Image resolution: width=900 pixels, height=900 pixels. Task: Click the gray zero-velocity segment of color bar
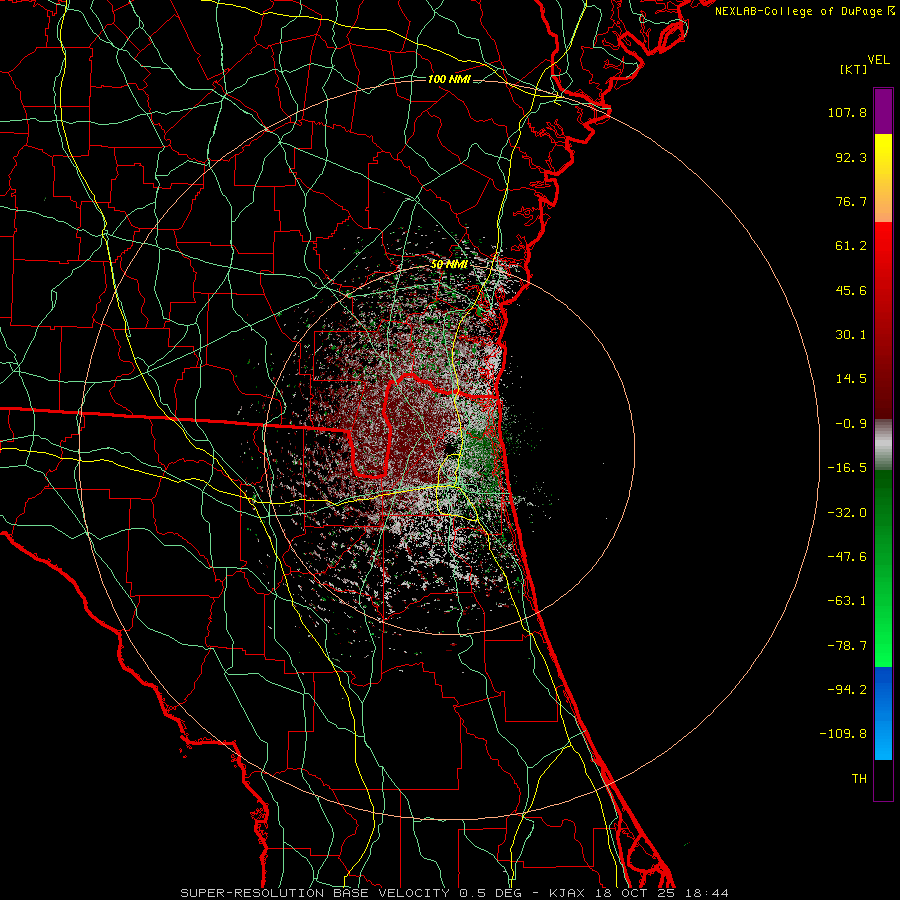coord(883,445)
